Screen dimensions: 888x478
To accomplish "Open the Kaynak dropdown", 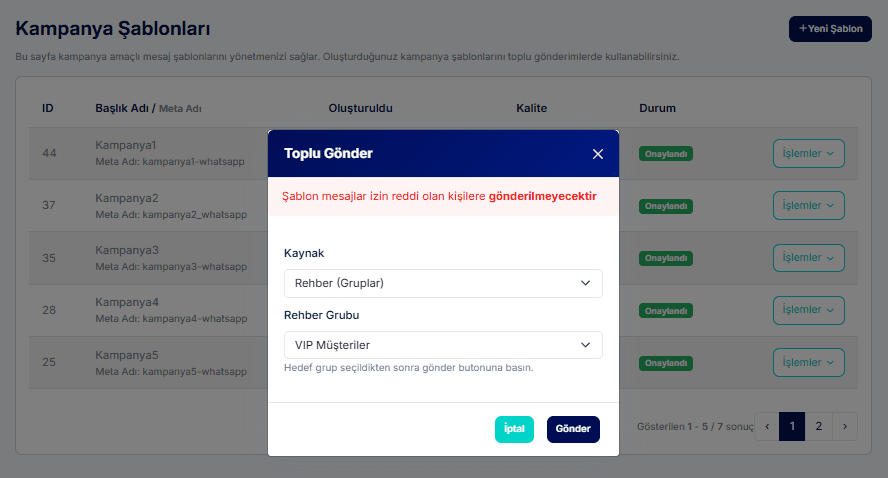I will [x=443, y=283].
